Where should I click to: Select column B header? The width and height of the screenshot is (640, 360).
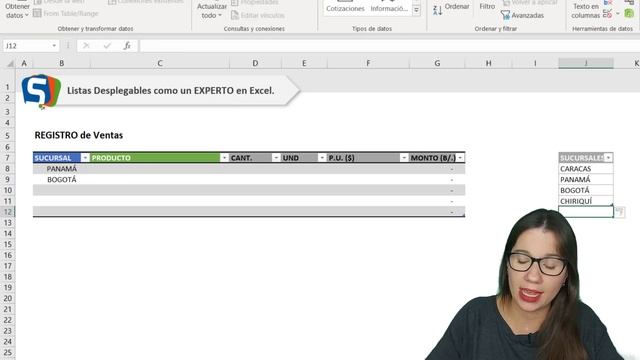[x=62, y=63]
